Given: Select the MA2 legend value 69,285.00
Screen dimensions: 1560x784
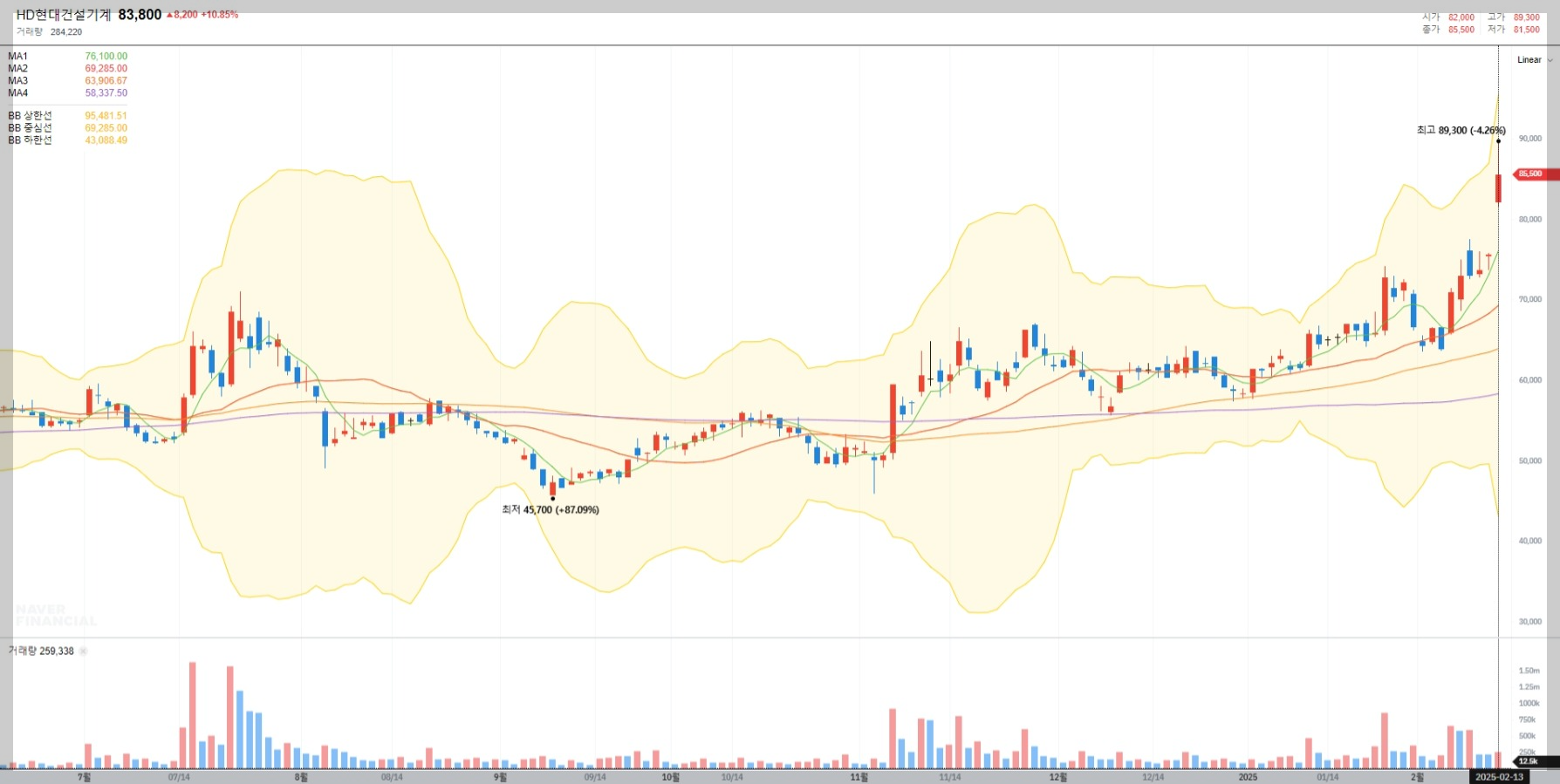Looking at the screenshot, I should pos(106,68).
